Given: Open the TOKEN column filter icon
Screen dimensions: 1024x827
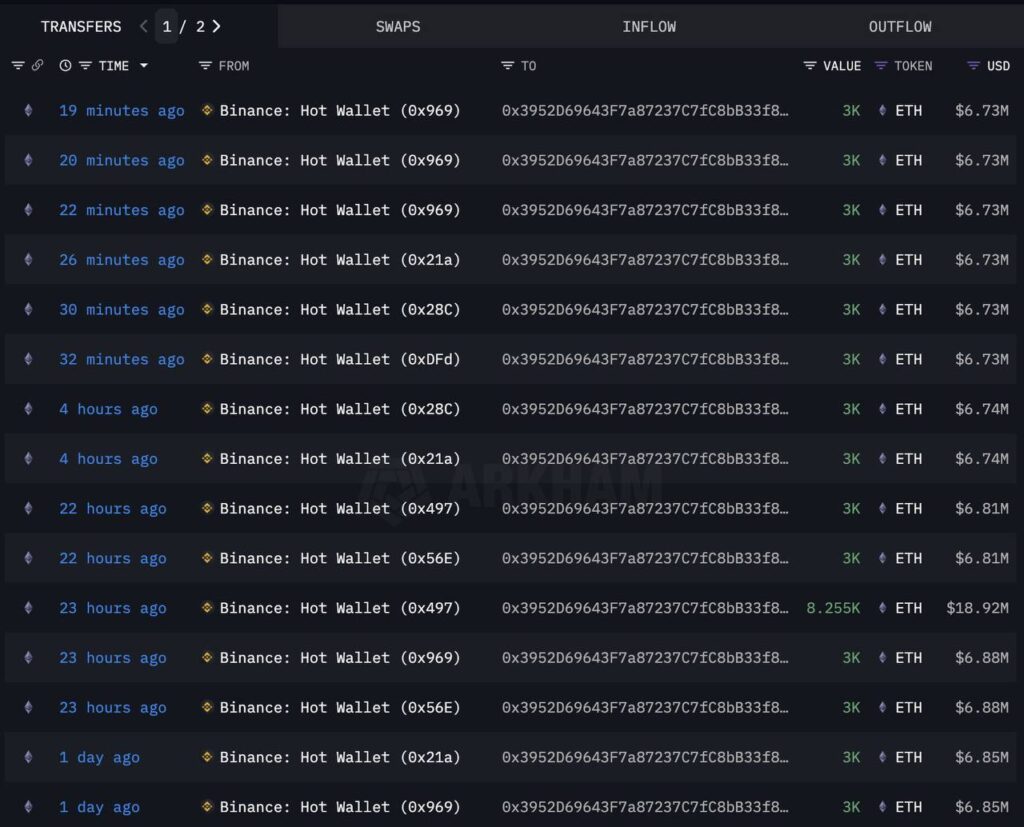Looking at the screenshot, I should coord(881,66).
